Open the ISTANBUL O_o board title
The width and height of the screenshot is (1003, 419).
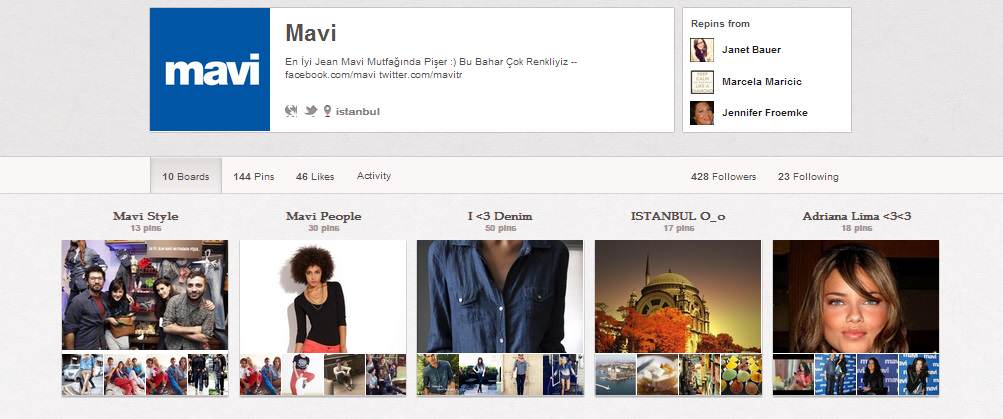pyautogui.click(x=678, y=216)
